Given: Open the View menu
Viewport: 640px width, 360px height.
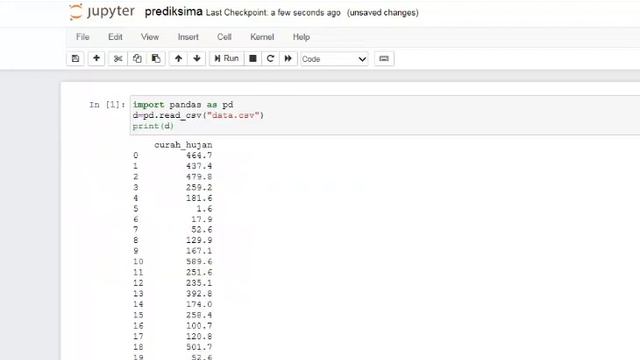Looking at the screenshot, I should [x=150, y=37].
